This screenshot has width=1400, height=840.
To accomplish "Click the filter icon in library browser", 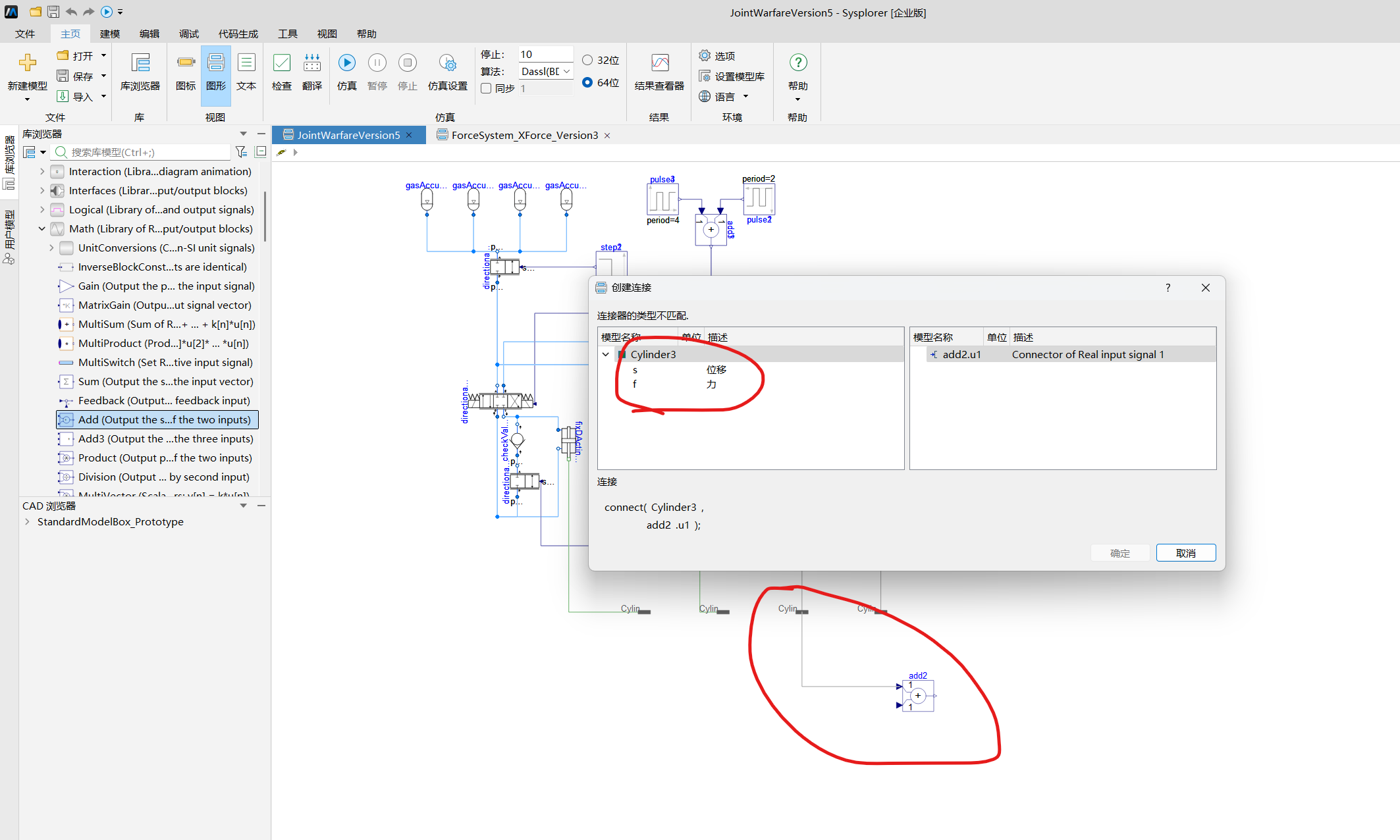I will tap(242, 152).
